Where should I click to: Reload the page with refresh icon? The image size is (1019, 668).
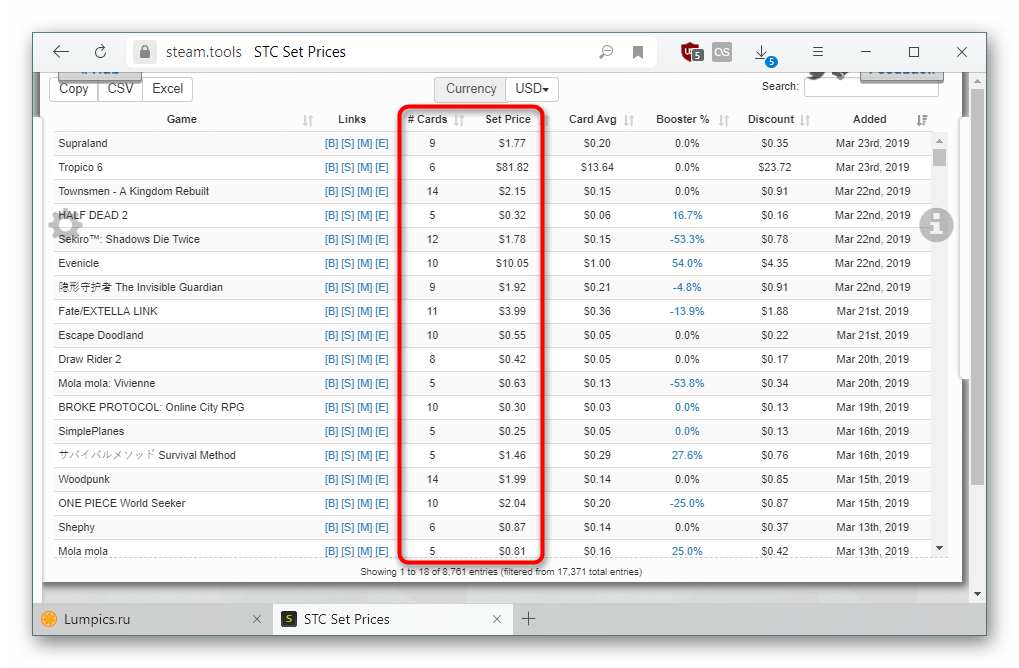[100, 52]
